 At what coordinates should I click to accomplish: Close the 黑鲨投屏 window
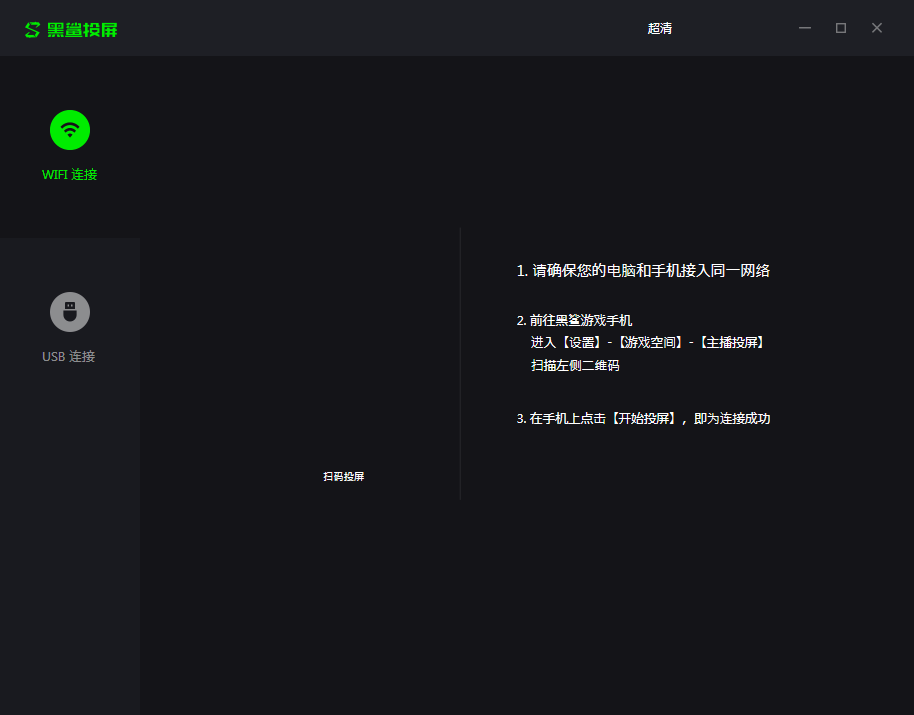pos(876,28)
